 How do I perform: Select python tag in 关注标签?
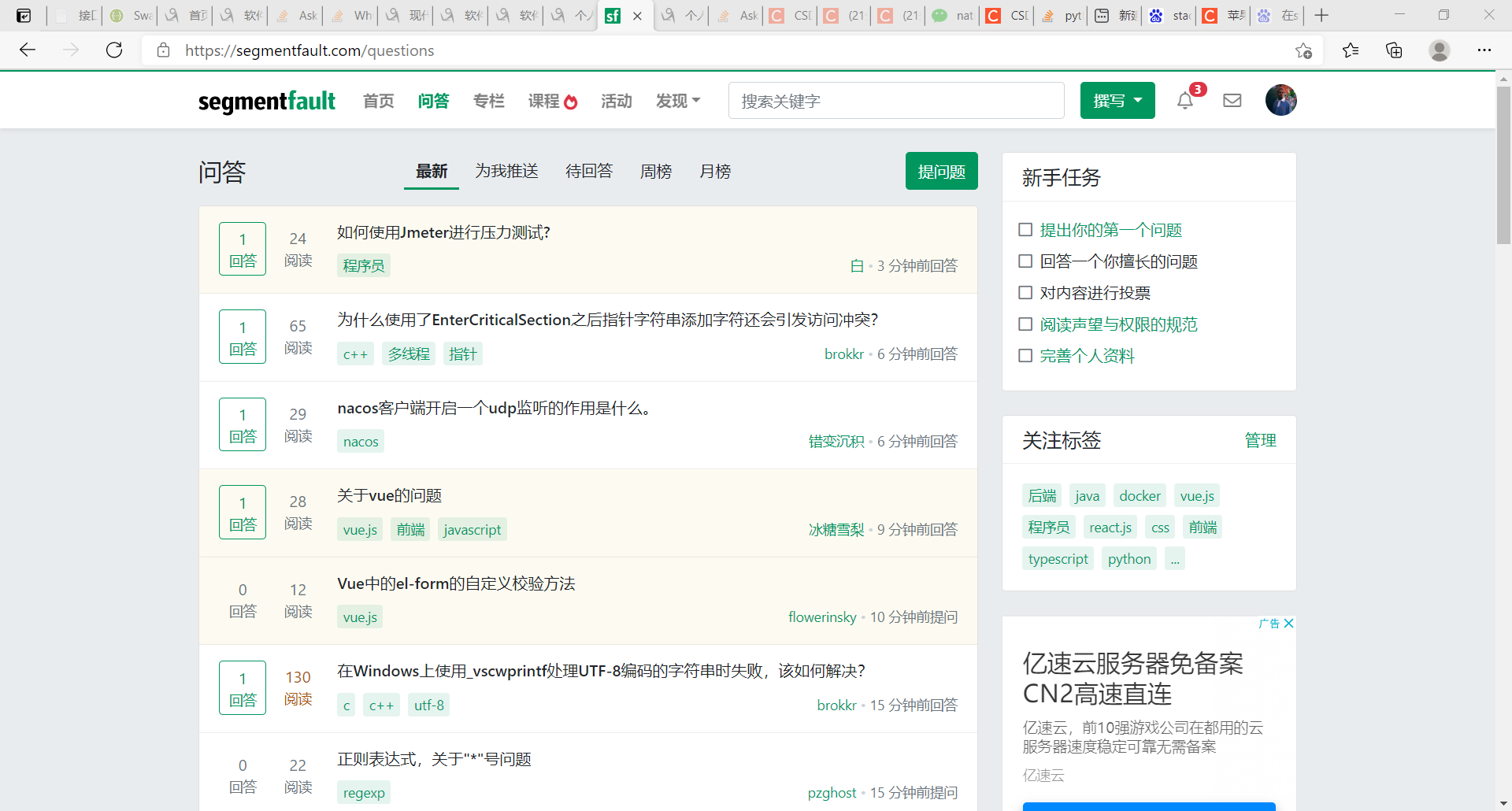(x=1129, y=559)
